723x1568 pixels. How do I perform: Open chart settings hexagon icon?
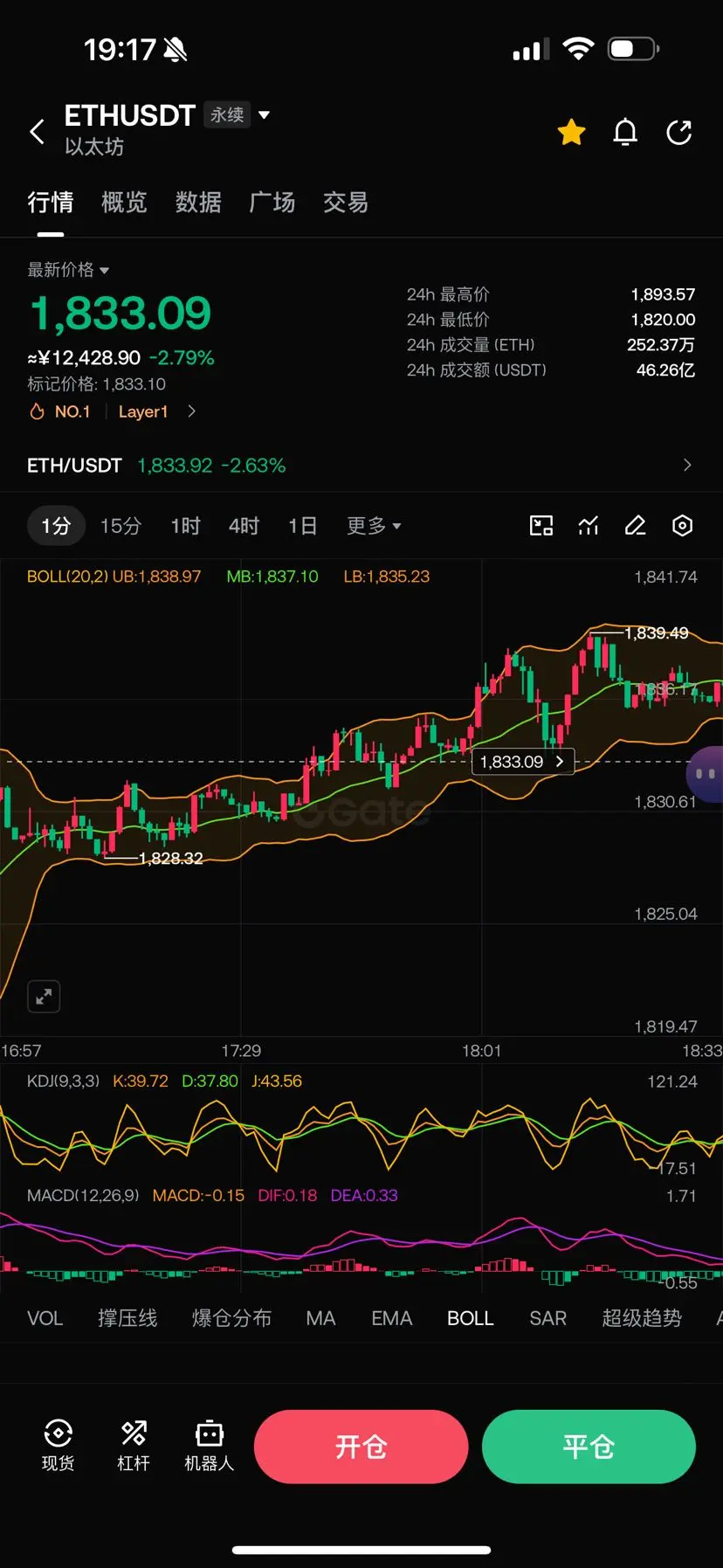(x=683, y=525)
